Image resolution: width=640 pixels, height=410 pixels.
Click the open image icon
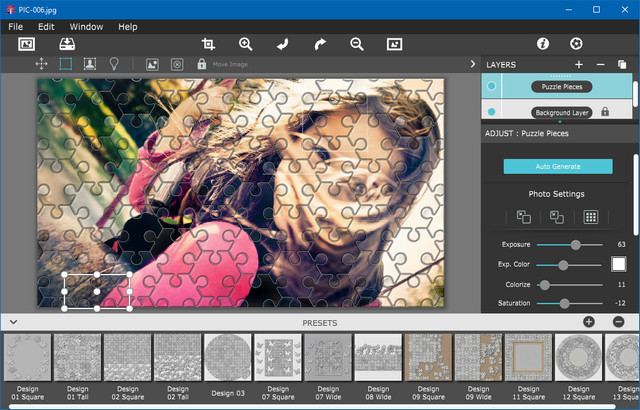click(x=26, y=44)
